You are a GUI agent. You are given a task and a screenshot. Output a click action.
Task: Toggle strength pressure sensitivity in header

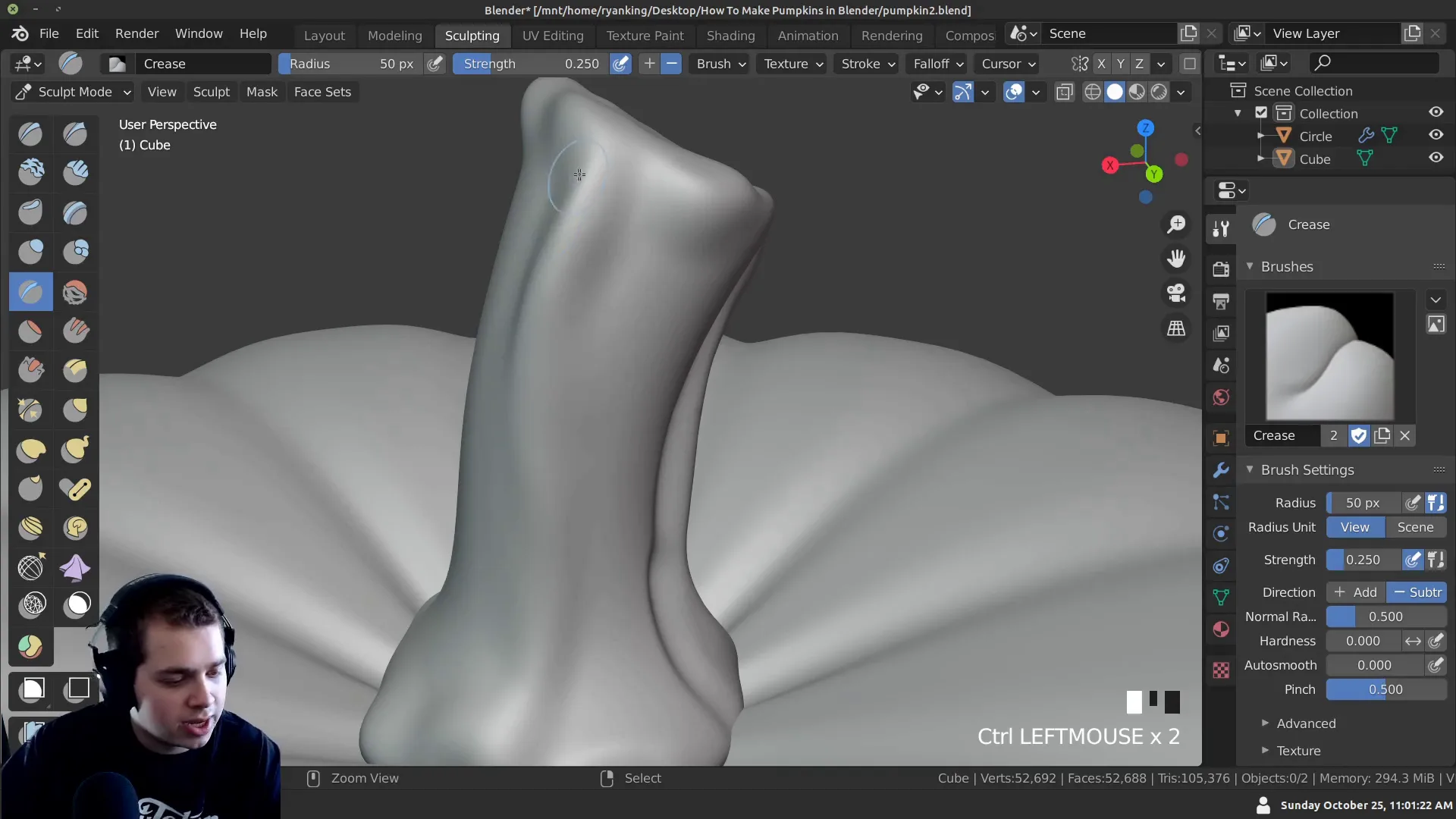coord(620,64)
